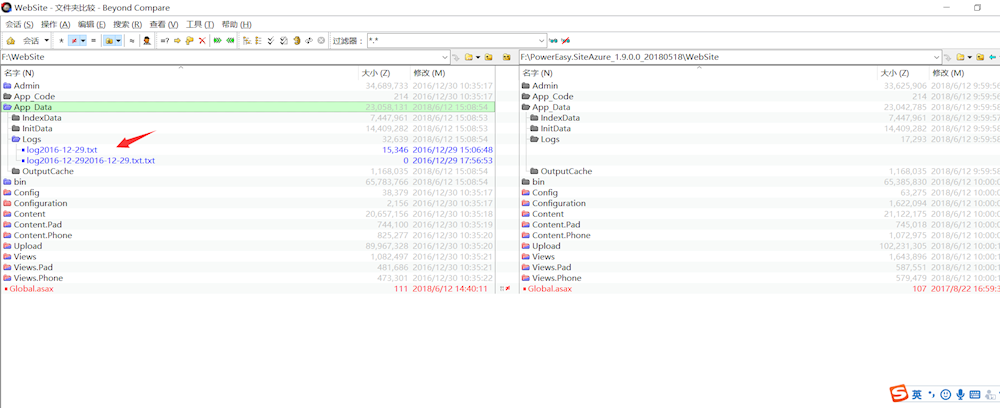
Task: Open the 查看 (V) menu
Action: 164,24
